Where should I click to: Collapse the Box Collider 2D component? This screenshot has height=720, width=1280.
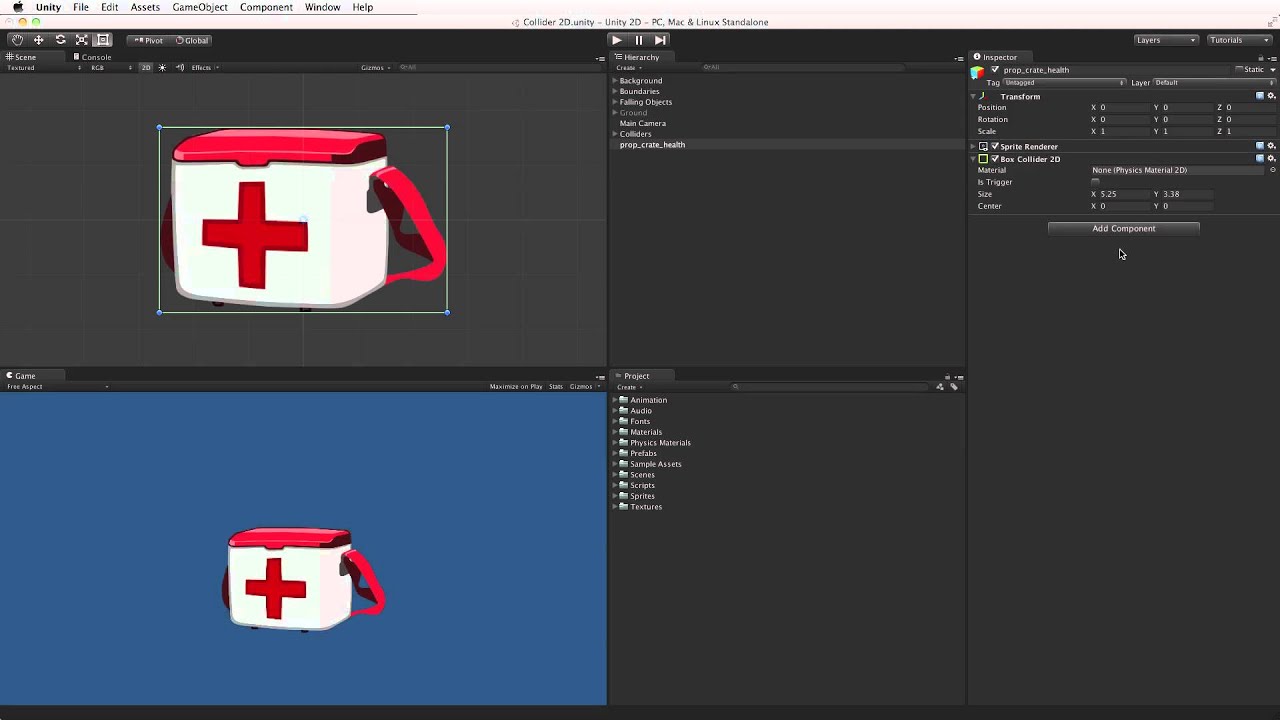click(x=973, y=158)
